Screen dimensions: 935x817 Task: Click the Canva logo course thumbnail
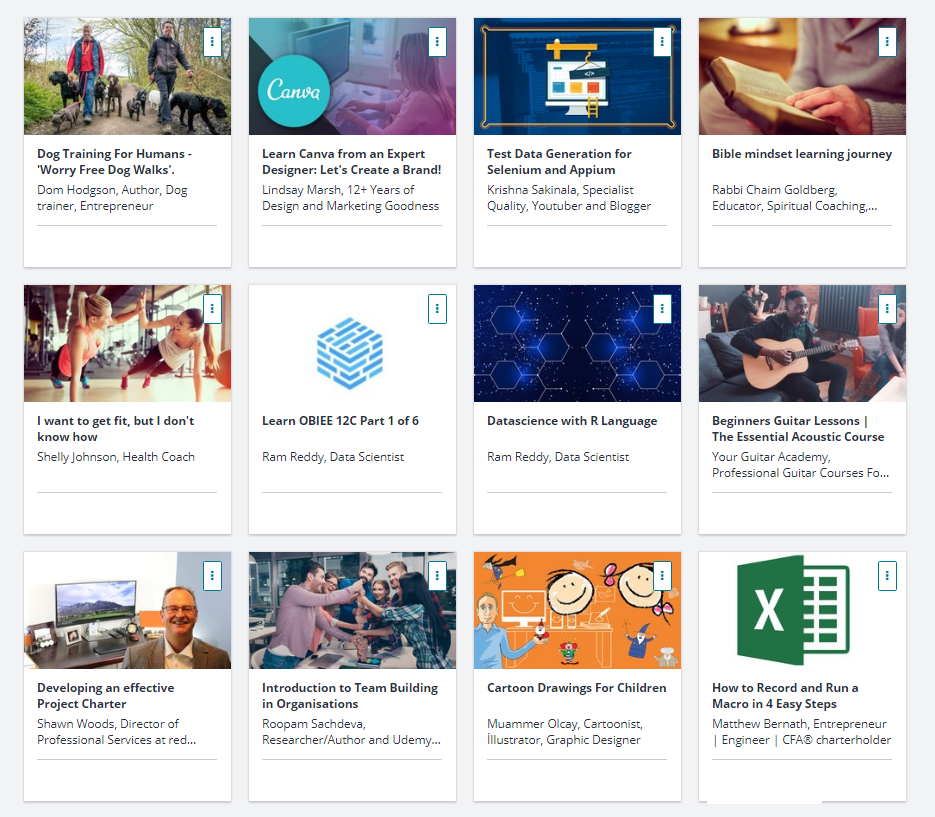352,76
